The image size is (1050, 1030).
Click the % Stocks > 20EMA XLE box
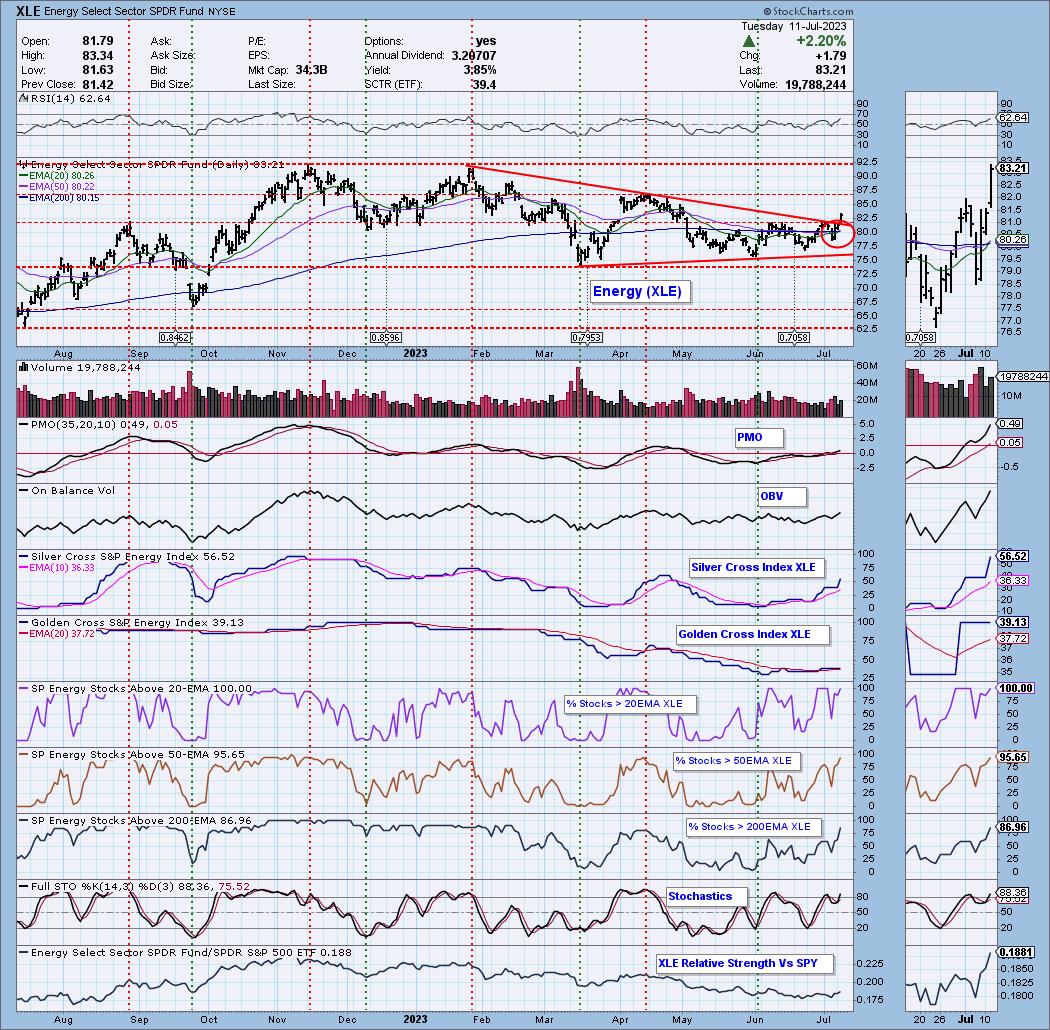click(629, 704)
